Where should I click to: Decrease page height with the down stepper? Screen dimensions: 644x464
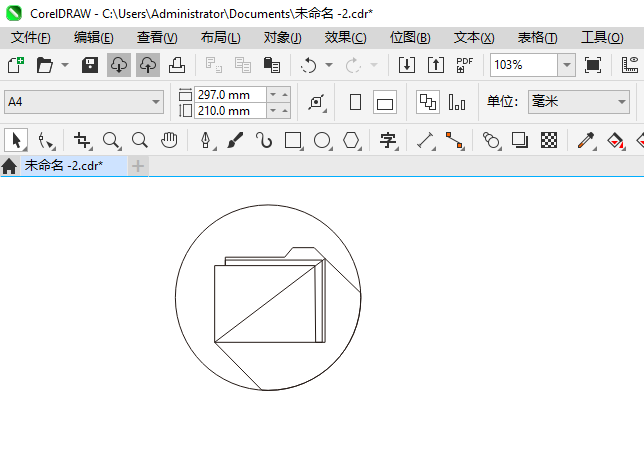click(273, 111)
